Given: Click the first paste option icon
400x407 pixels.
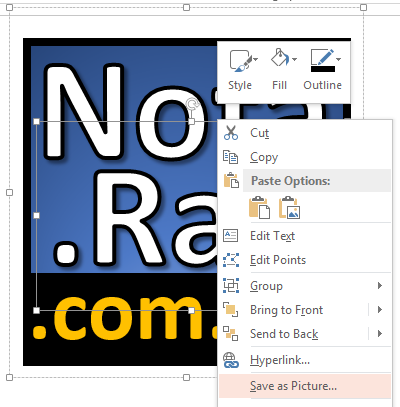Looking at the screenshot, I should point(259,207).
